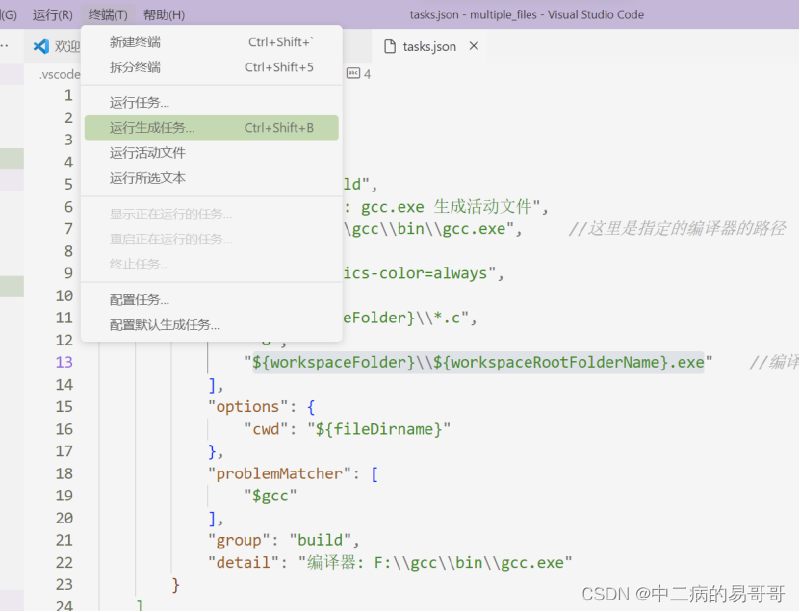Screen dimensions: 800x612
Task: Select 运行活动文件 menu entry
Action: [212, 152]
